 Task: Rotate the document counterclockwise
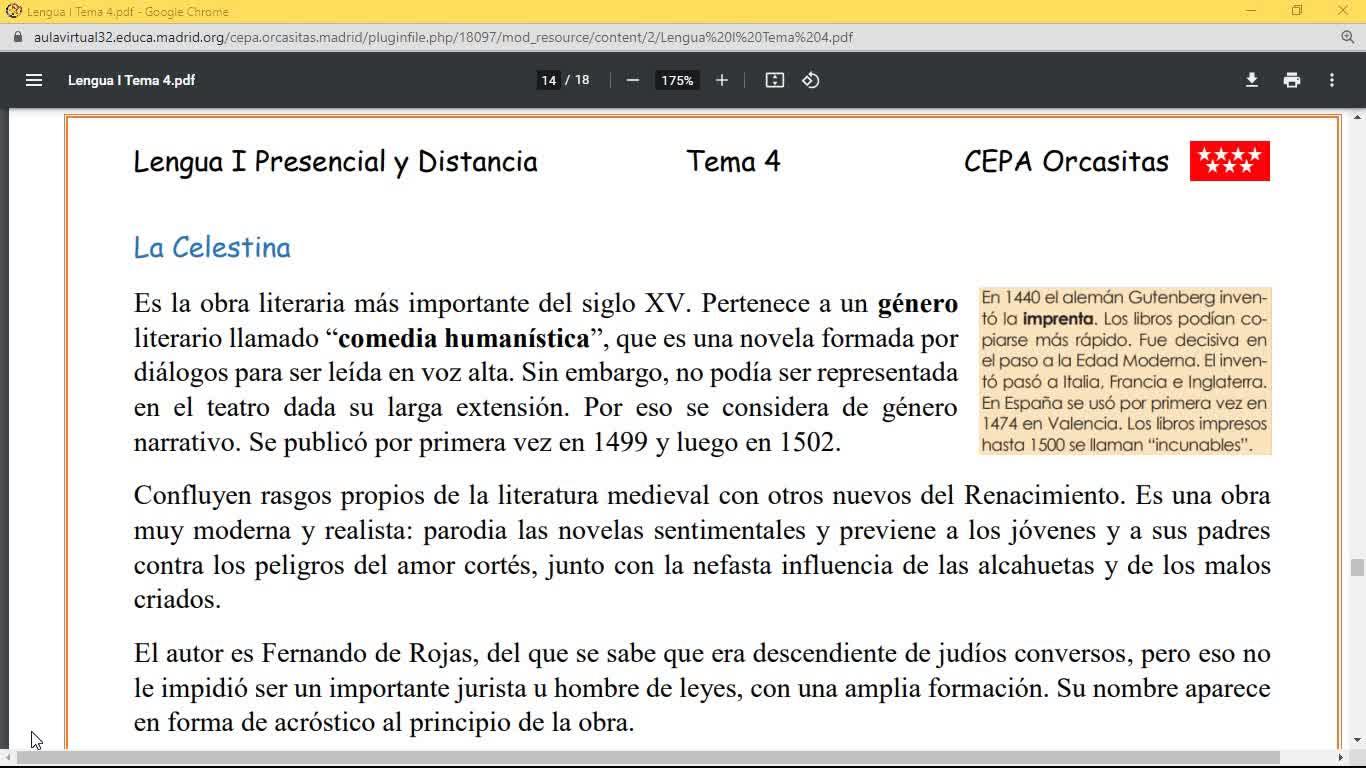(811, 80)
